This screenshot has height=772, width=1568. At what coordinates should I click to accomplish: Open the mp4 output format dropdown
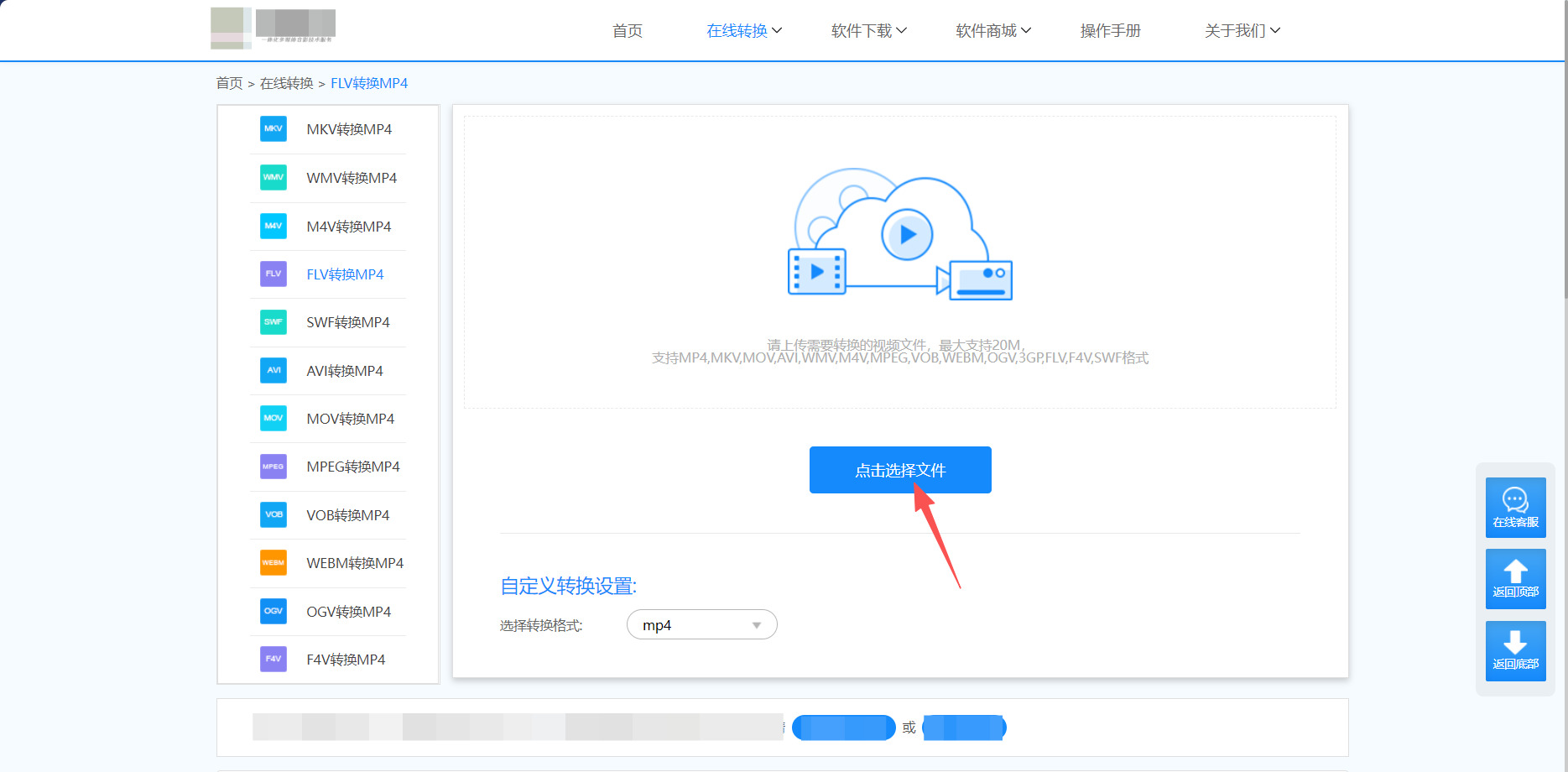[702, 625]
